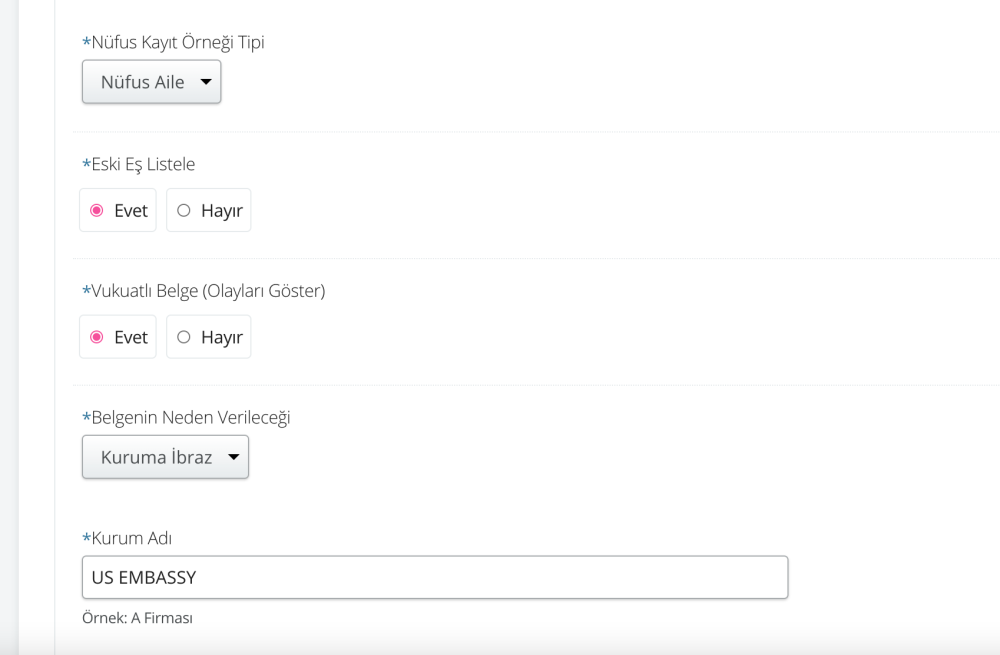Select Hayır under Eski Eş Listele

click(x=209, y=210)
